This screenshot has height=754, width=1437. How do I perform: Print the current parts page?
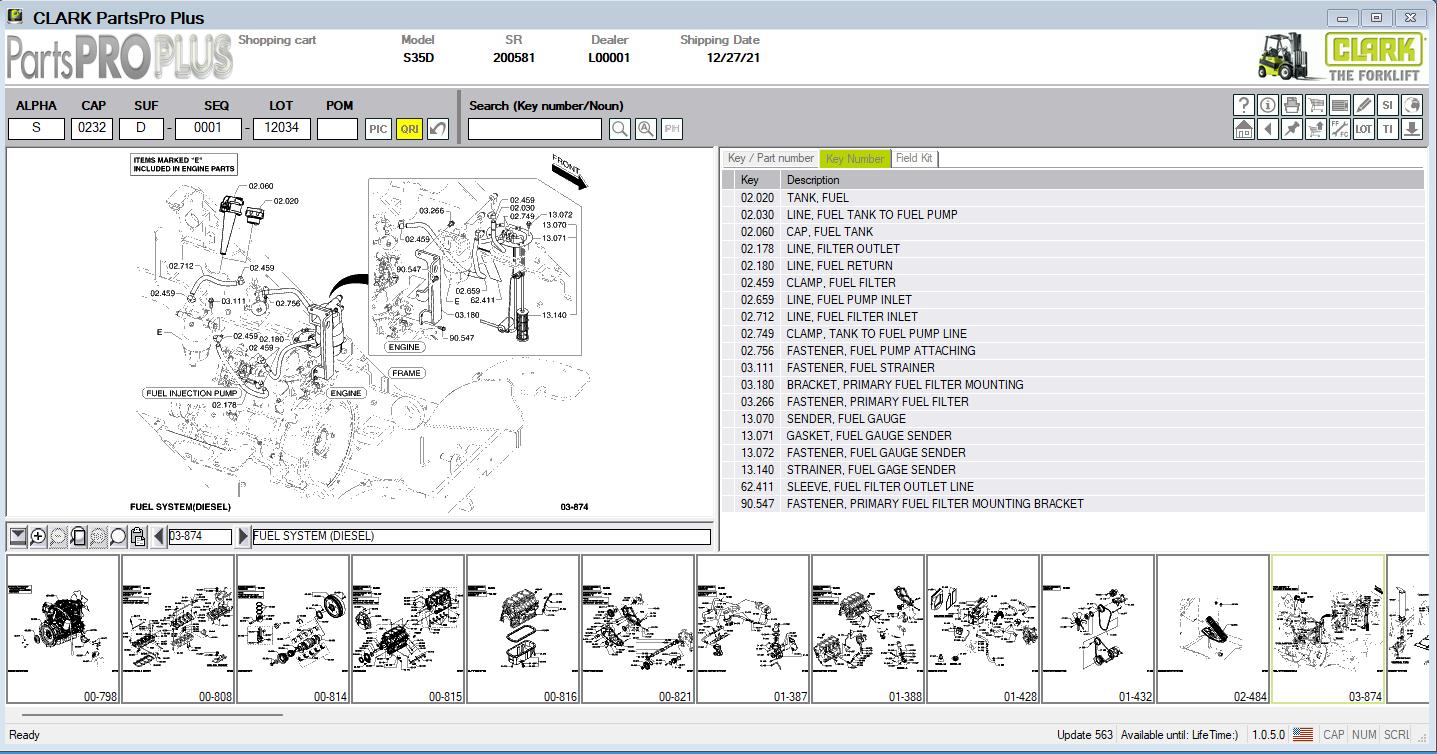point(1291,105)
